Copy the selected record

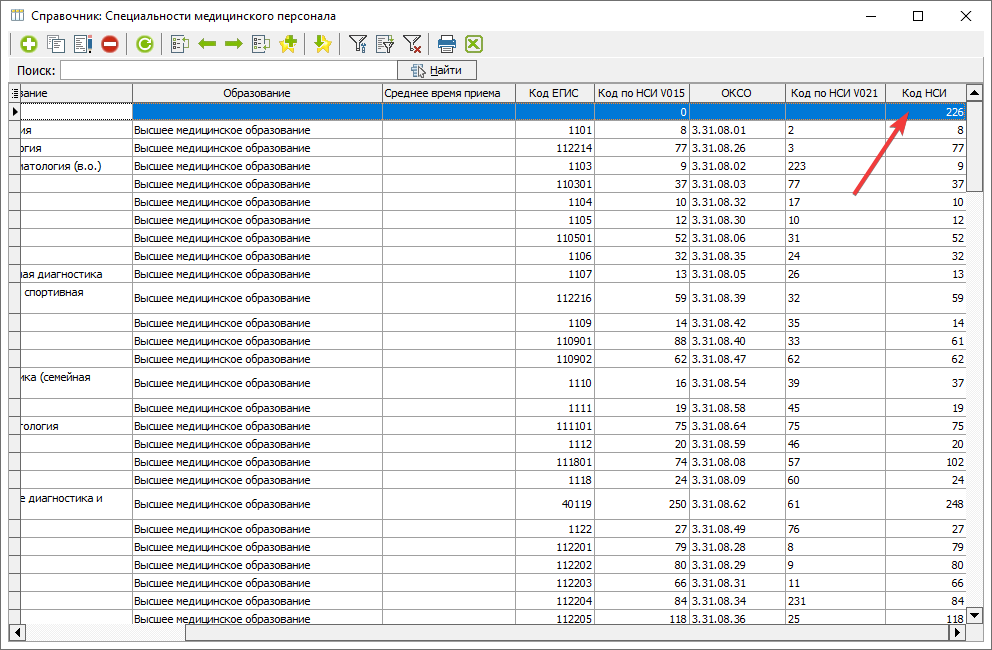pos(56,44)
